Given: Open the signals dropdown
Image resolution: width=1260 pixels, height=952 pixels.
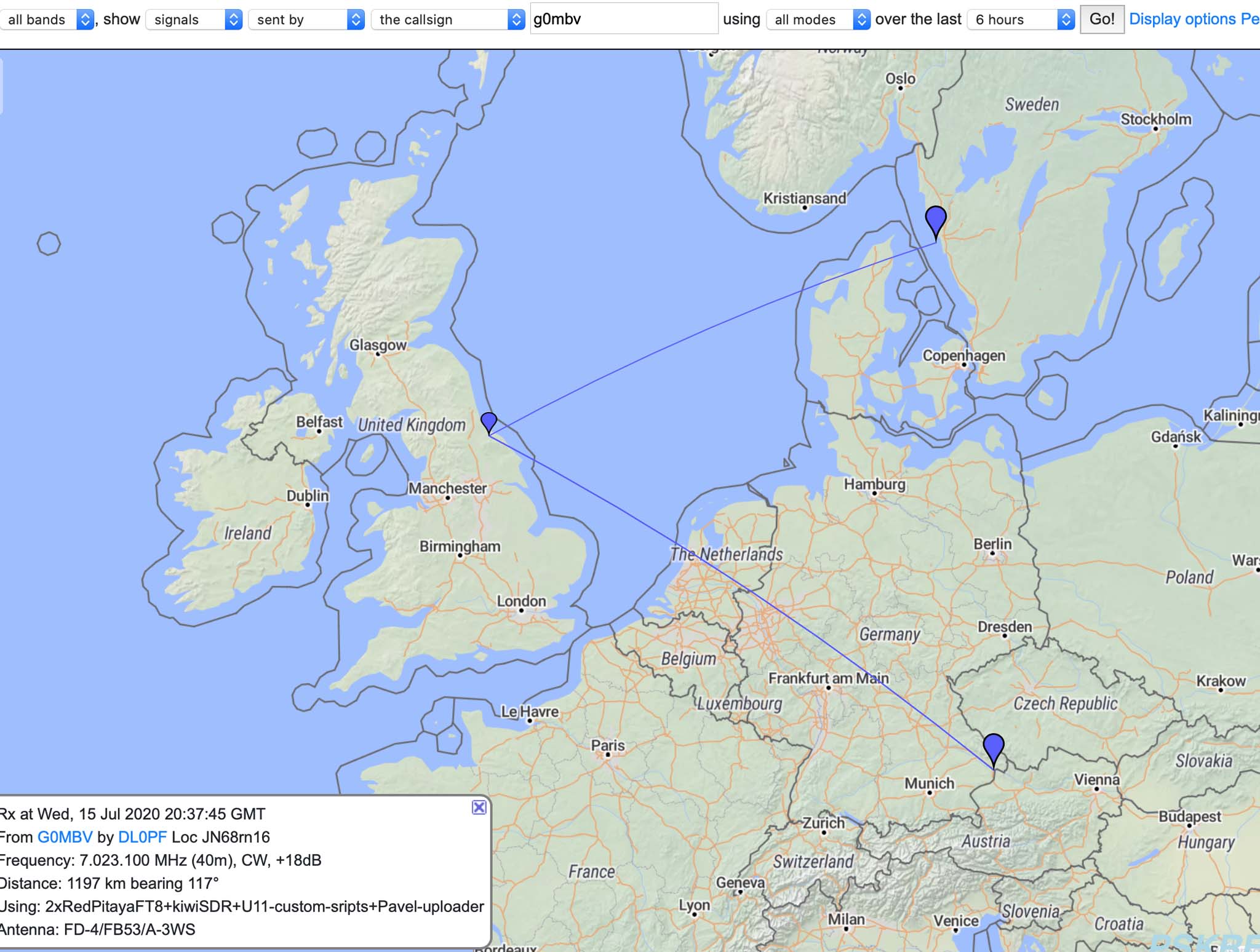Looking at the screenshot, I should tap(194, 20).
